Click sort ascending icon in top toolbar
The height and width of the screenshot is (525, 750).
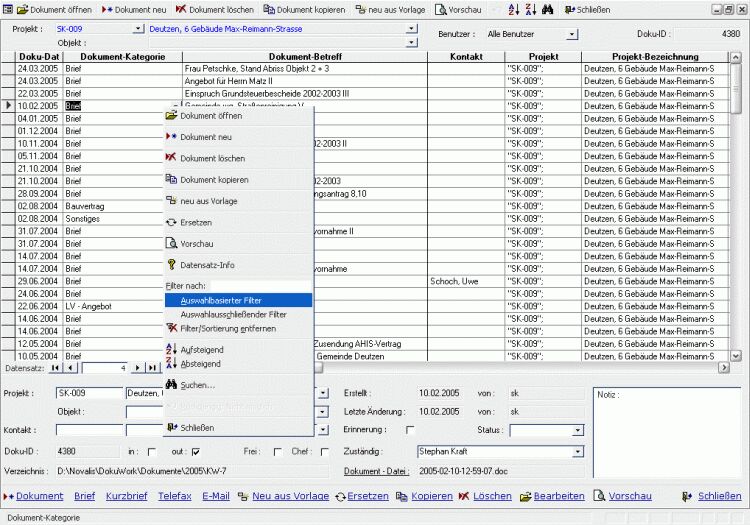click(x=514, y=9)
